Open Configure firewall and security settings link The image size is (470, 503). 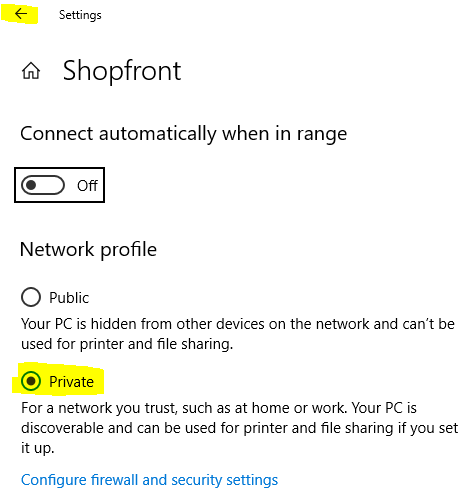pos(149,480)
